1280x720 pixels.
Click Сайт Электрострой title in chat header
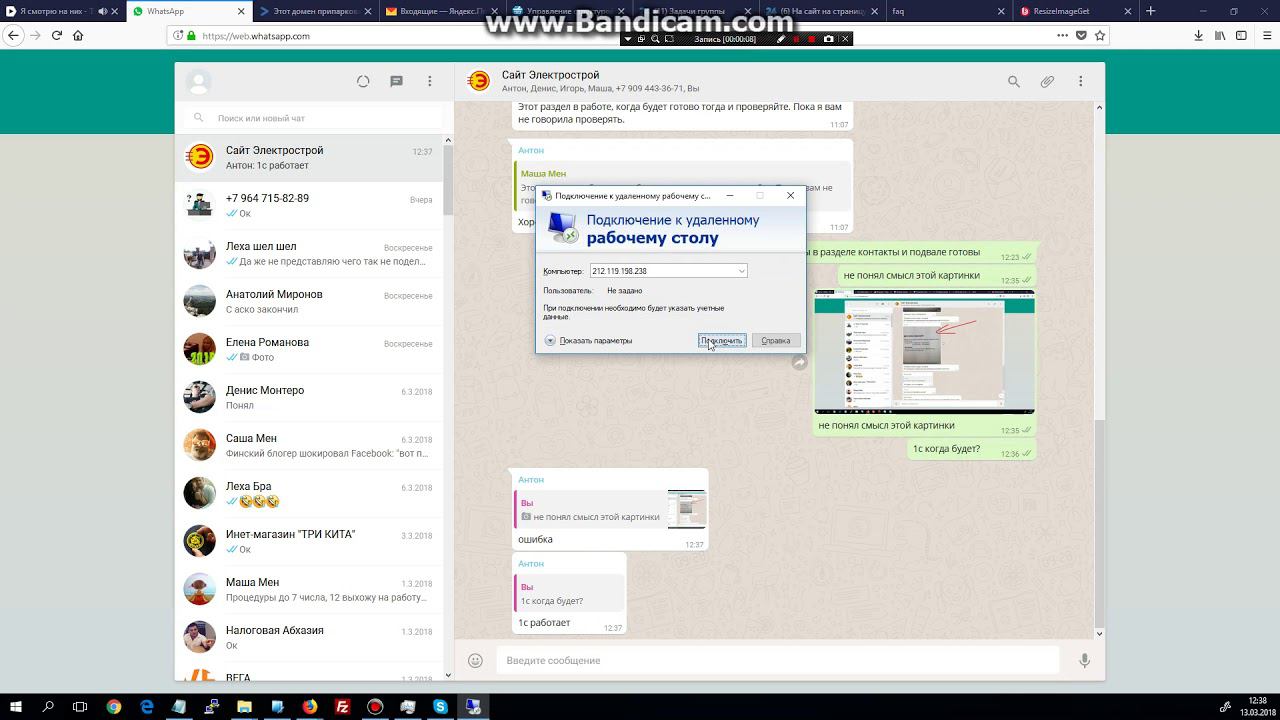(x=550, y=75)
